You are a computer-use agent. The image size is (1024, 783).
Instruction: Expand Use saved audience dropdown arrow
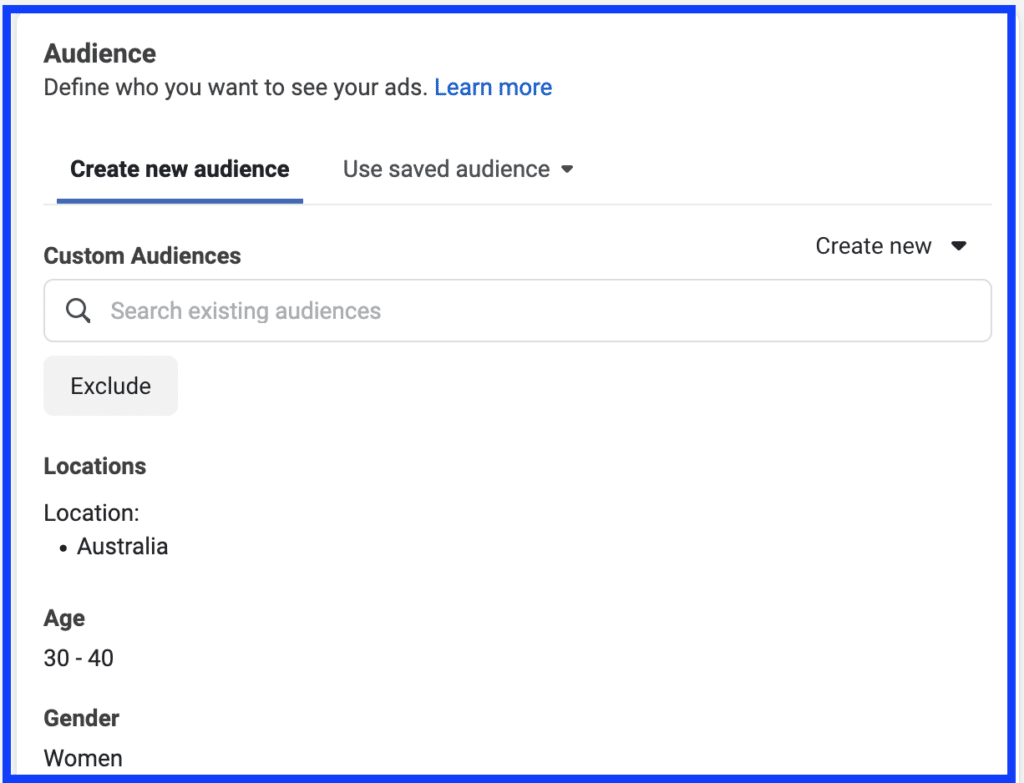click(x=567, y=170)
